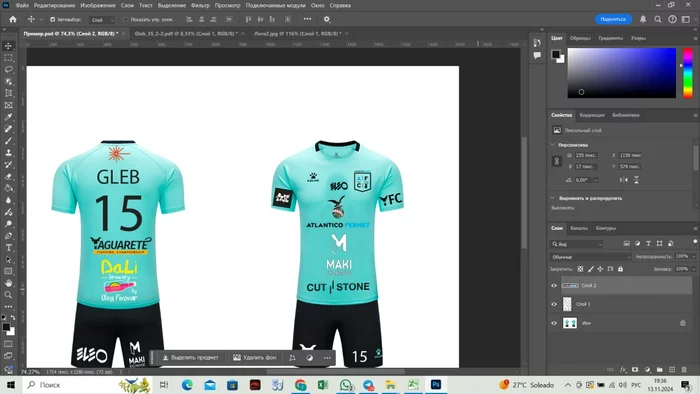Flip horizontally in Properties panel

pyautogui.click(x=624, y=180)
